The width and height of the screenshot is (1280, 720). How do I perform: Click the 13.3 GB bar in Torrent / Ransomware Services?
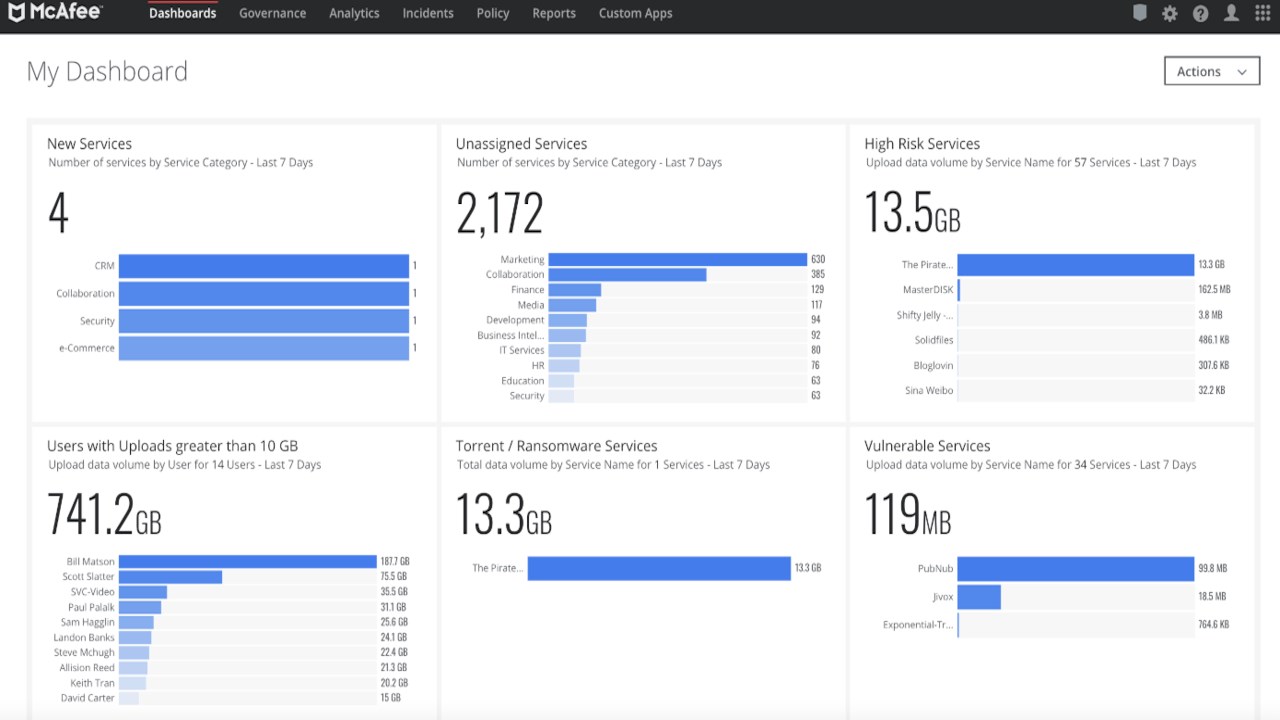point(659,568)
